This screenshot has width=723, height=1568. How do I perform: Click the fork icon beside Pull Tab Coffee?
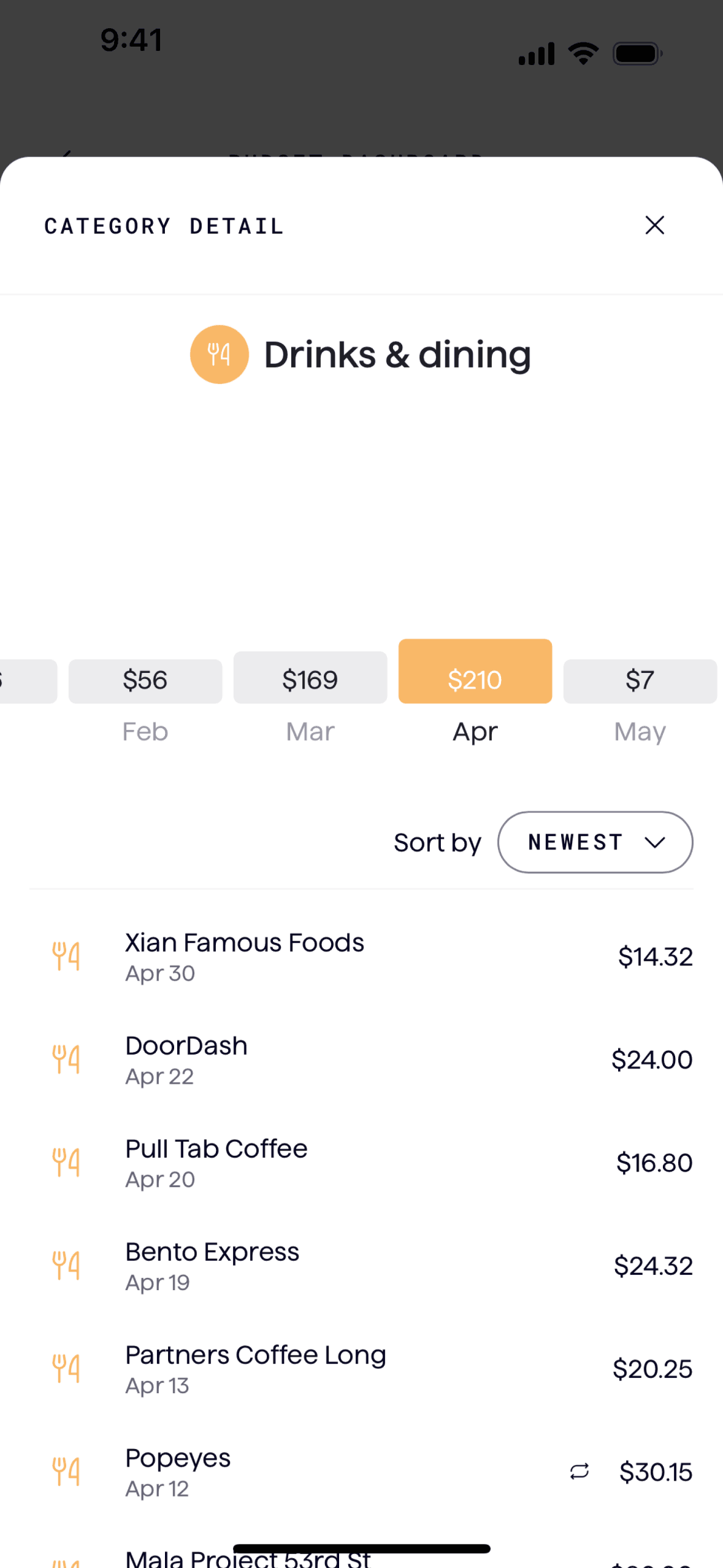pos(66,1162)
